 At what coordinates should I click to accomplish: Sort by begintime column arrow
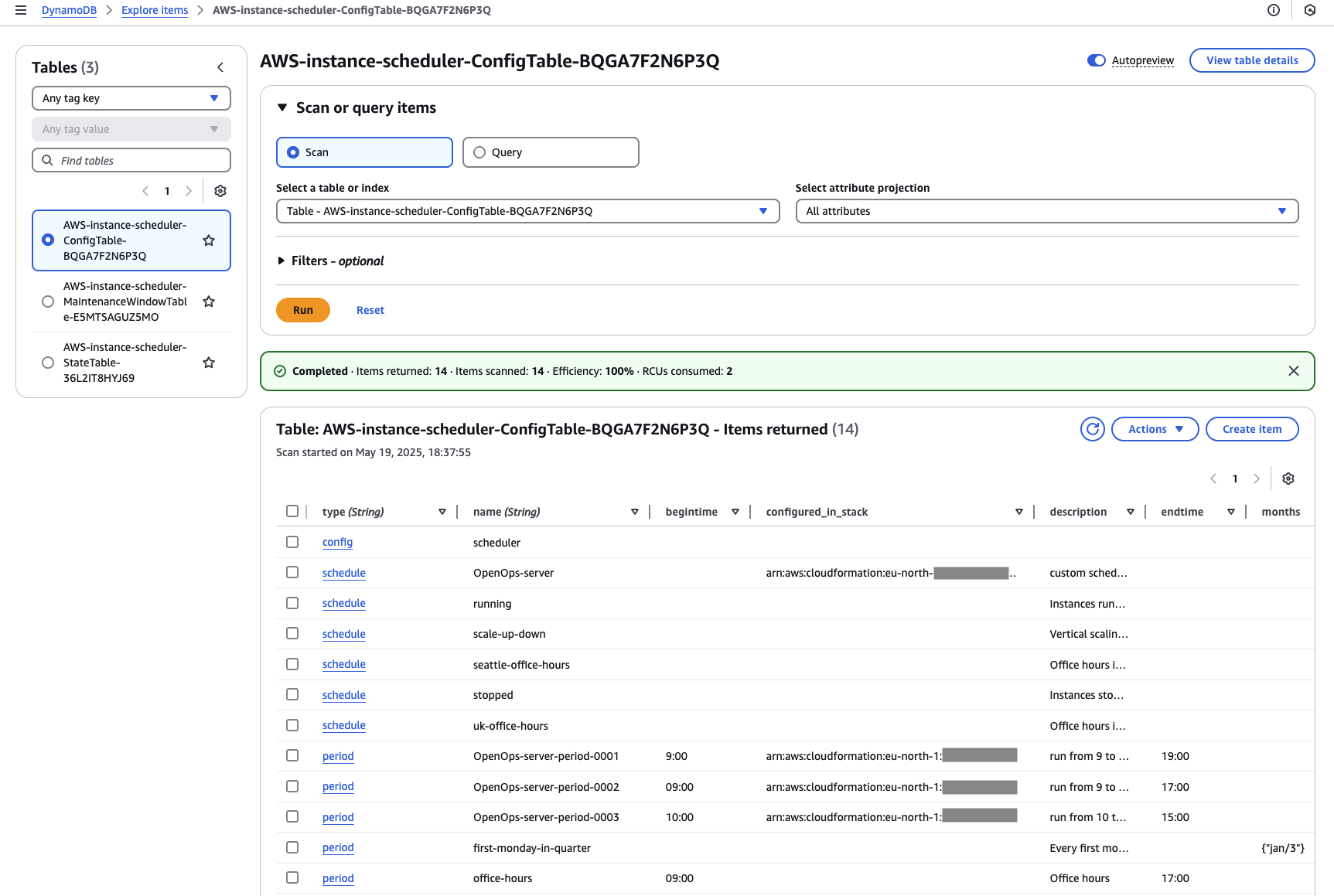[735, 512]
